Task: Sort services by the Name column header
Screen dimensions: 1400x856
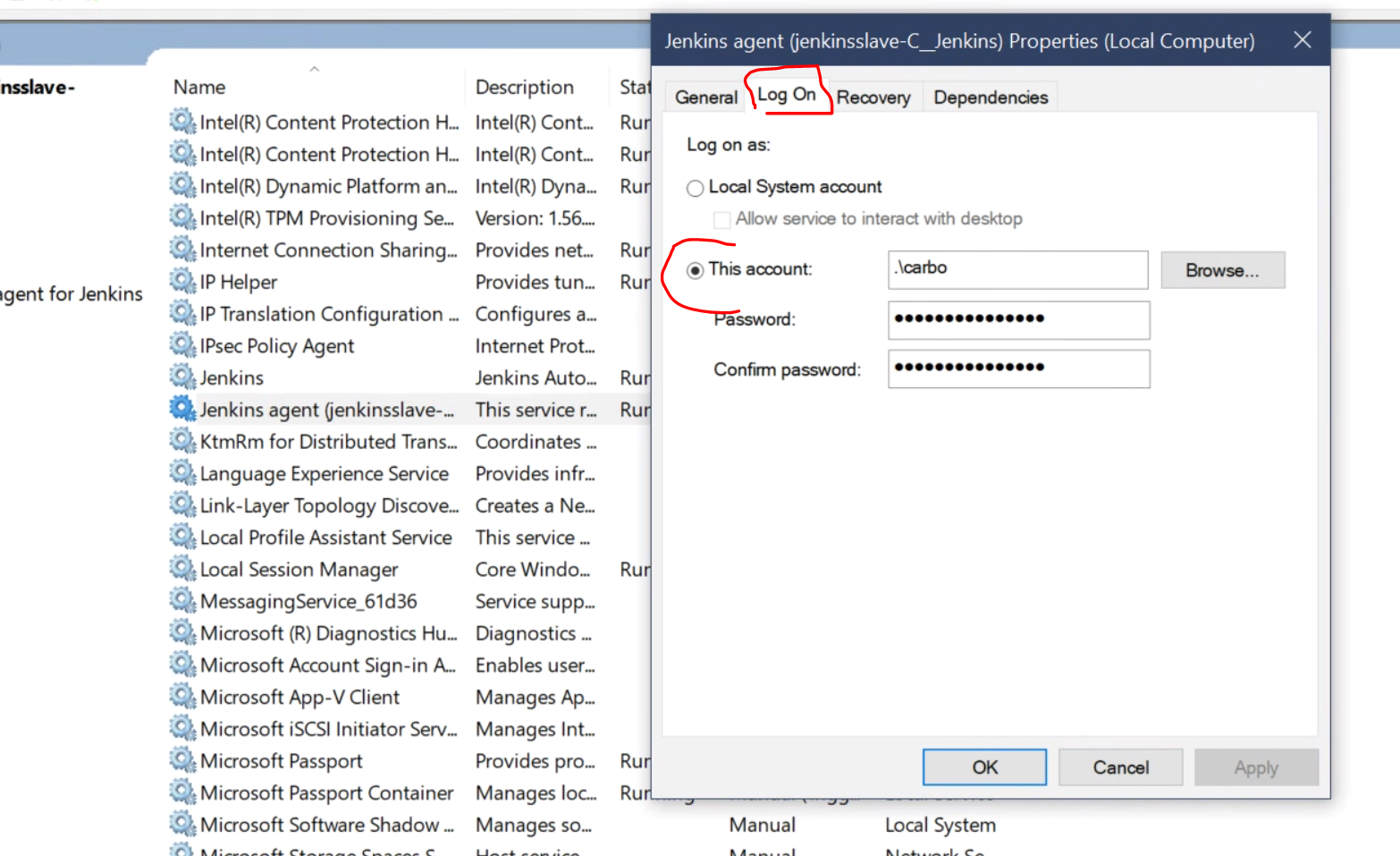Action: pyautogui.click(x=199, y=87)
